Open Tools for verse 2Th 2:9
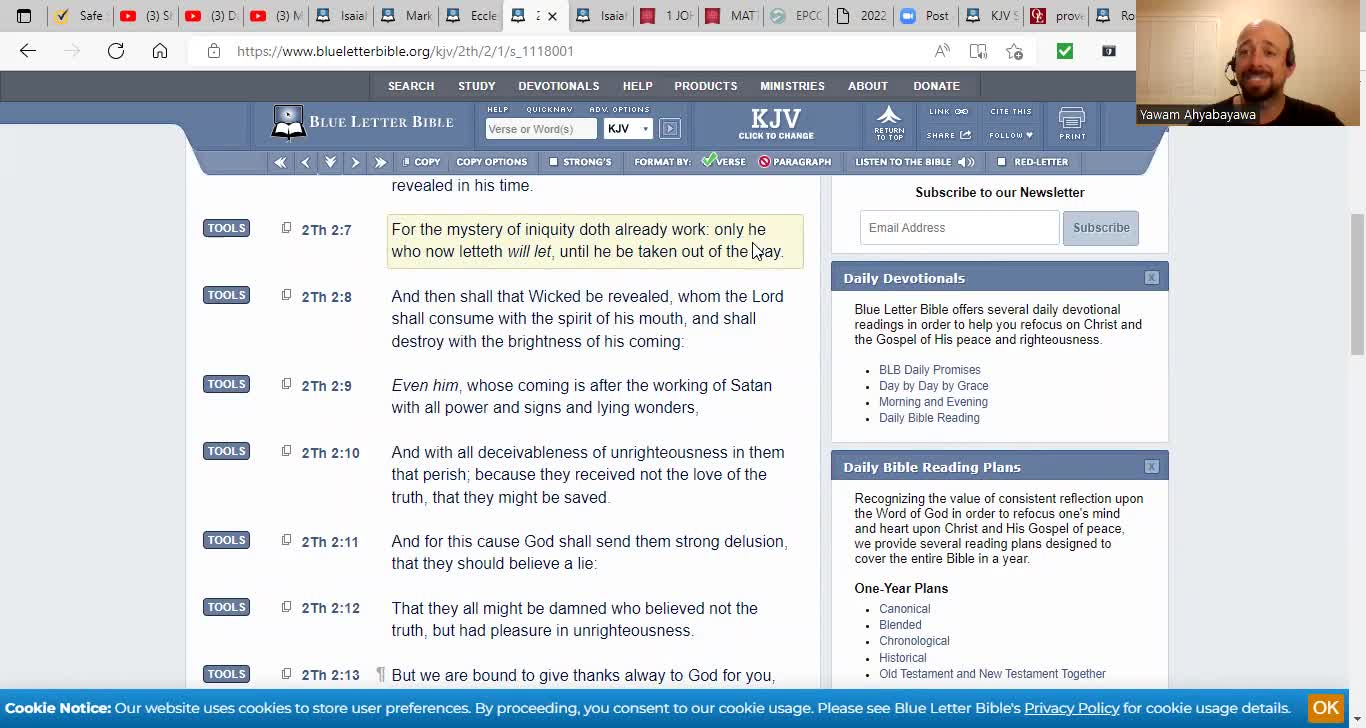This screenshot has width=1366, height=728. click(x=226, y=384)
